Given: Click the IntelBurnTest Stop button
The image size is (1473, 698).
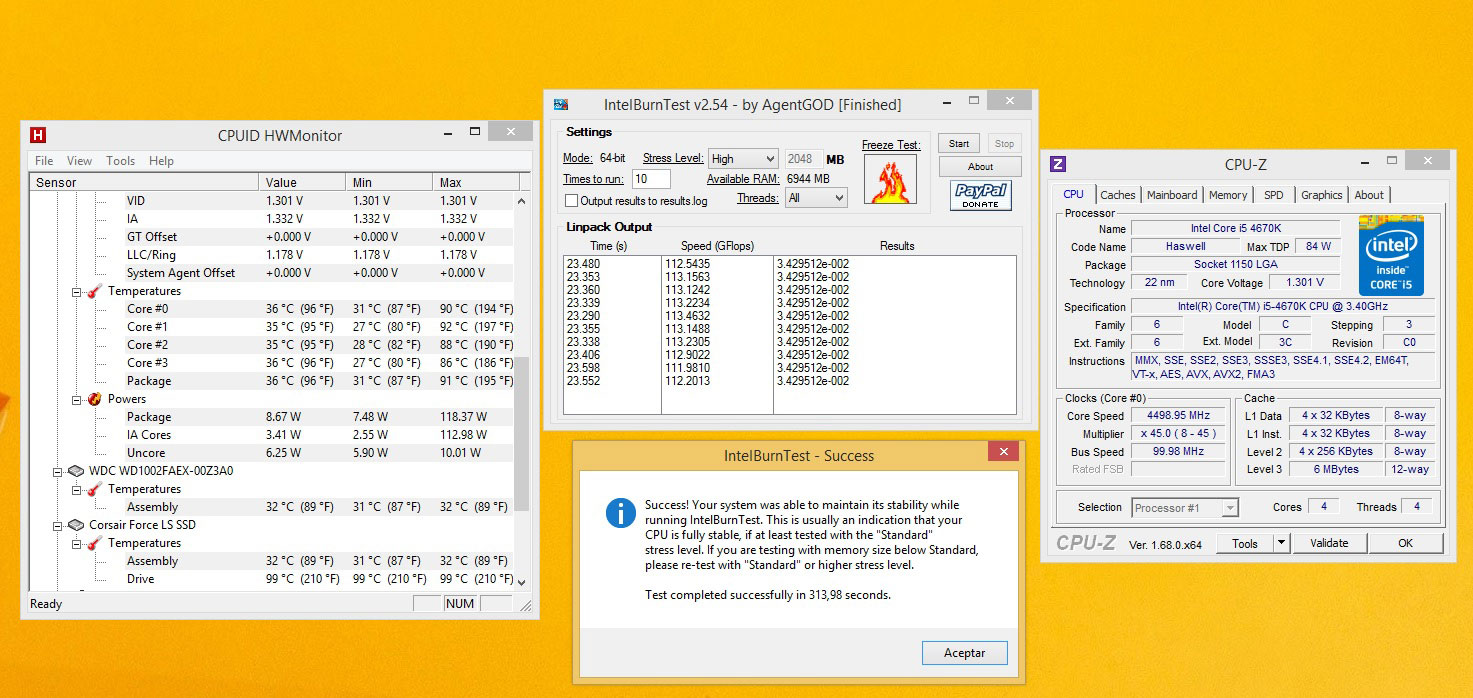Looking at the screenshot, I should point(1004,144).
